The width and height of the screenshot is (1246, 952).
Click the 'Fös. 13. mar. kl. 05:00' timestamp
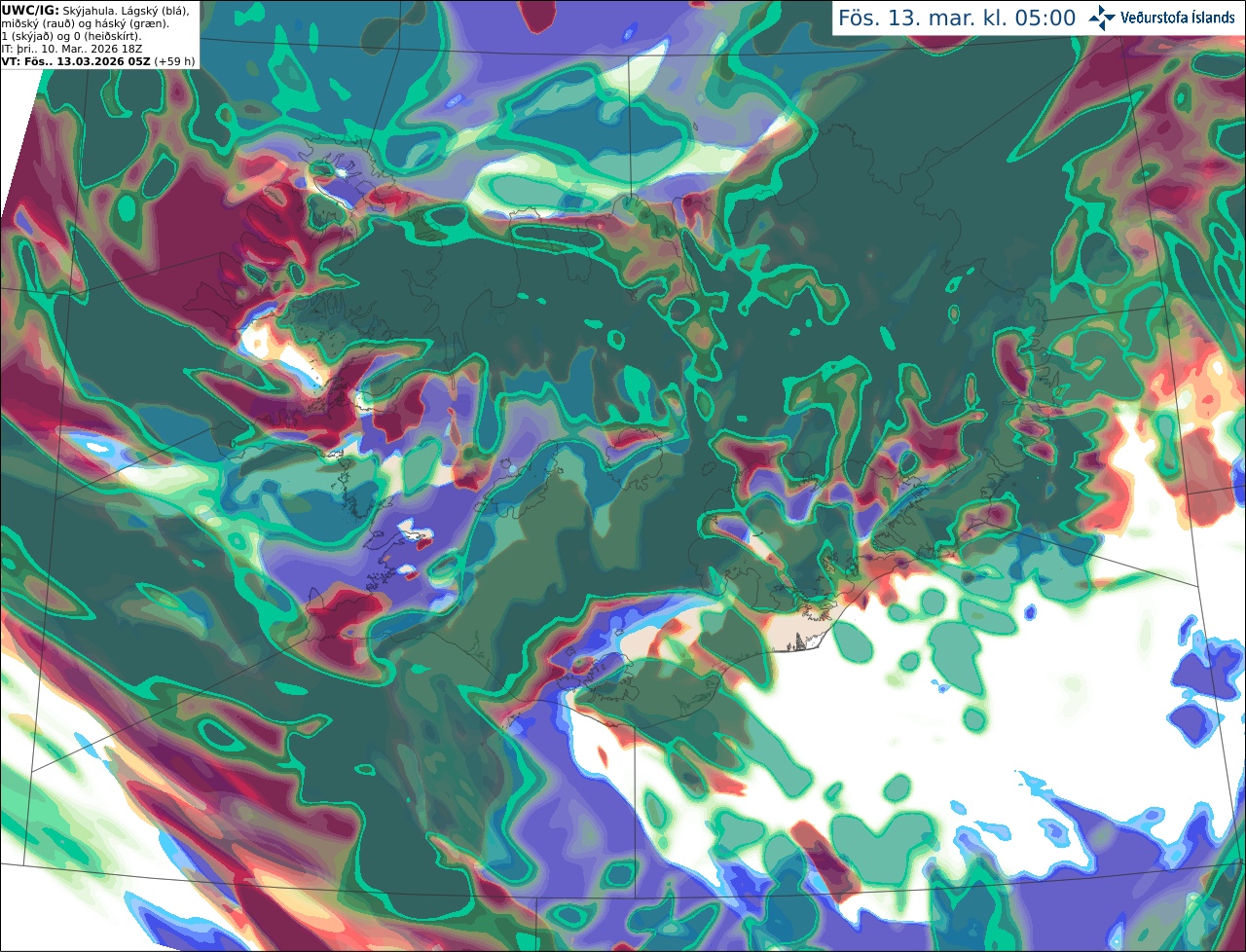point(957,18)
